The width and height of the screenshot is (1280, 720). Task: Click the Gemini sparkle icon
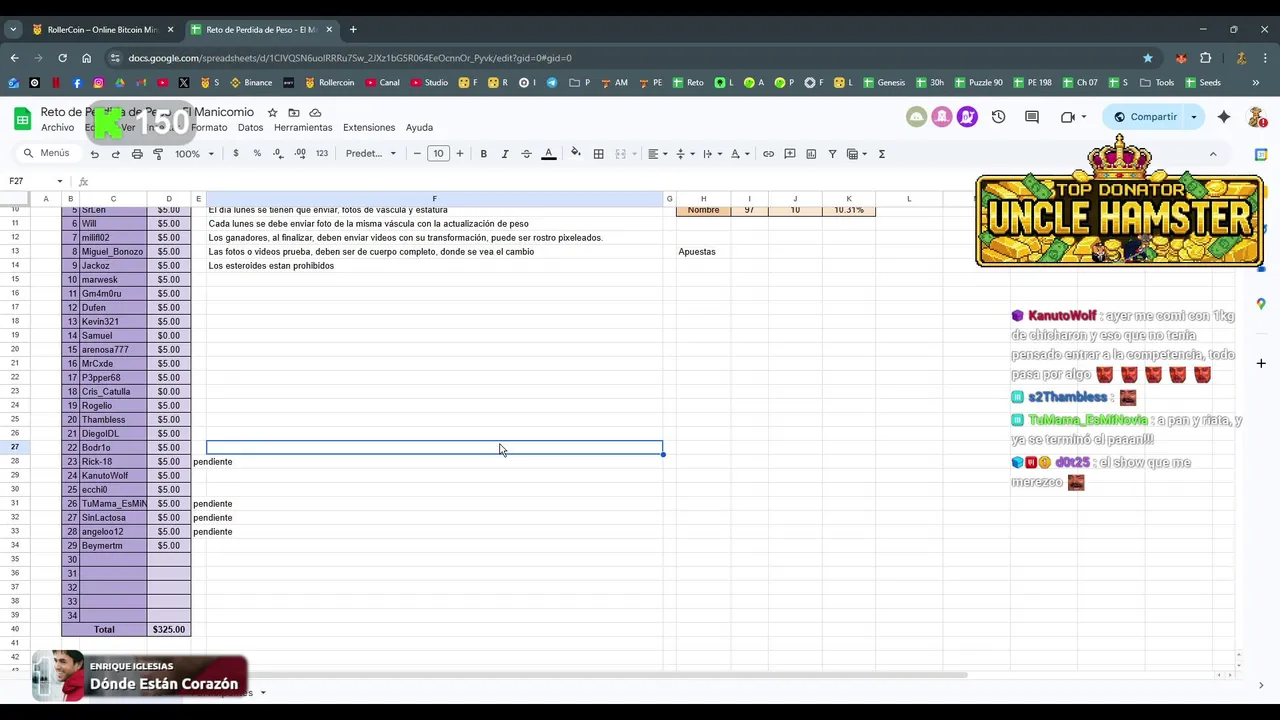click(1224, 117)
